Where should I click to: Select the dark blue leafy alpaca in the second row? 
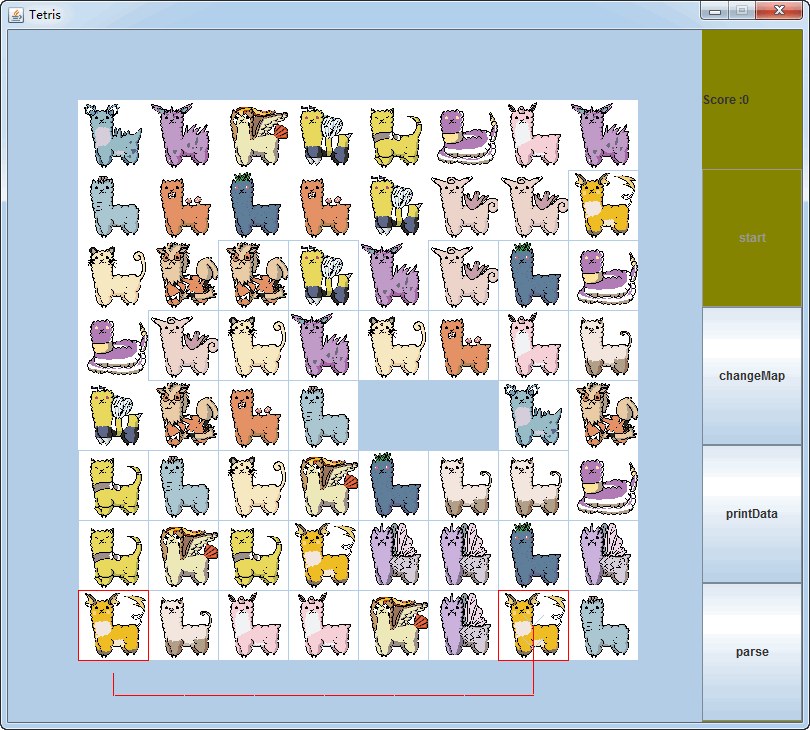click(x=253, y=206)
